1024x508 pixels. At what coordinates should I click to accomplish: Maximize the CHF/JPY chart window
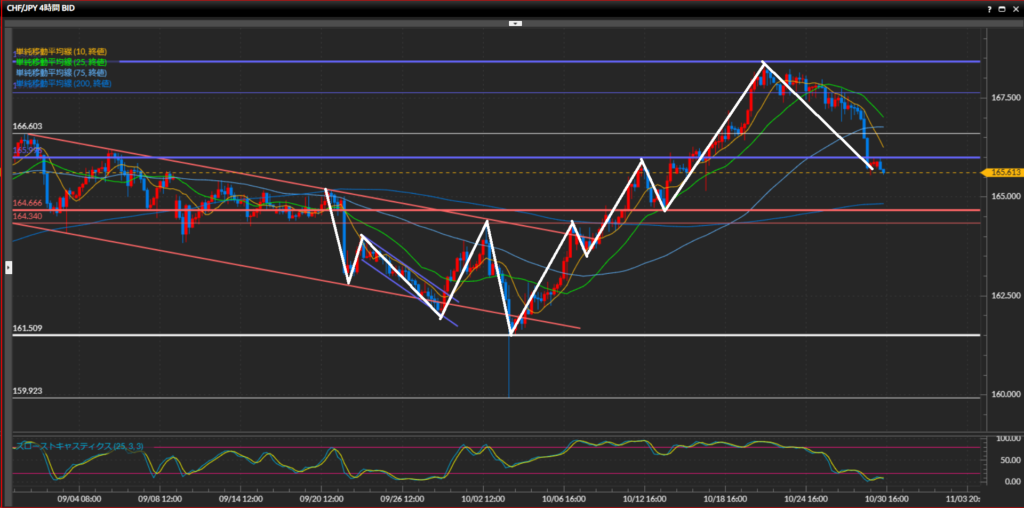[1003, 8]
